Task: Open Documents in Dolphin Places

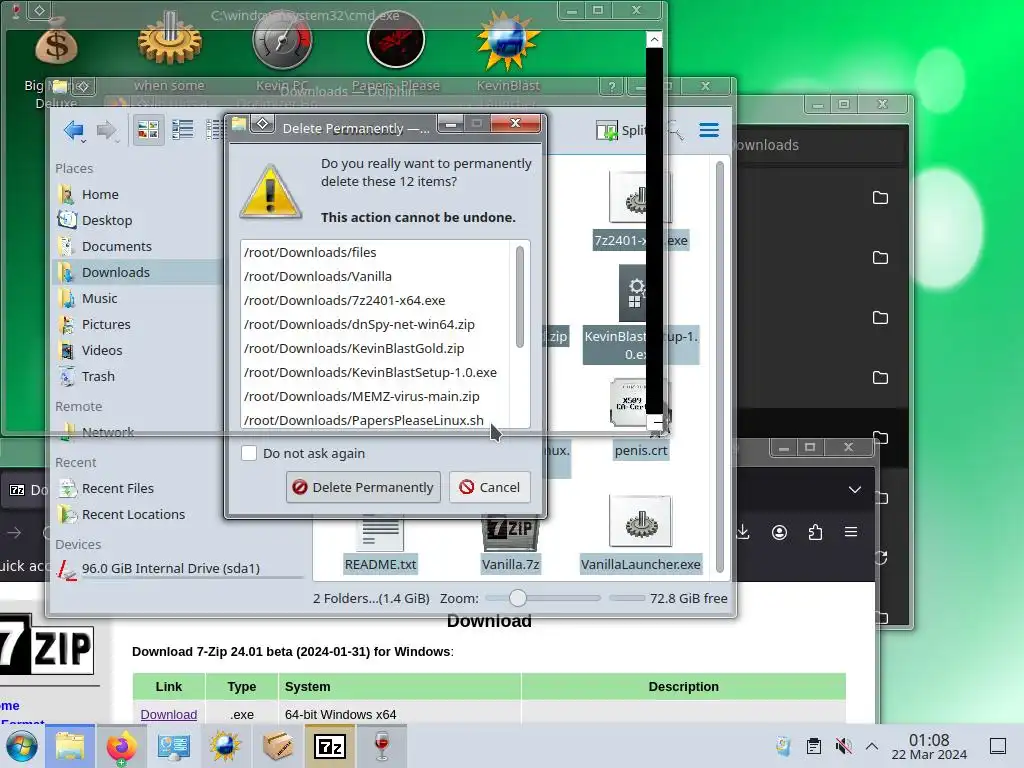Action: tap(116, 246)
